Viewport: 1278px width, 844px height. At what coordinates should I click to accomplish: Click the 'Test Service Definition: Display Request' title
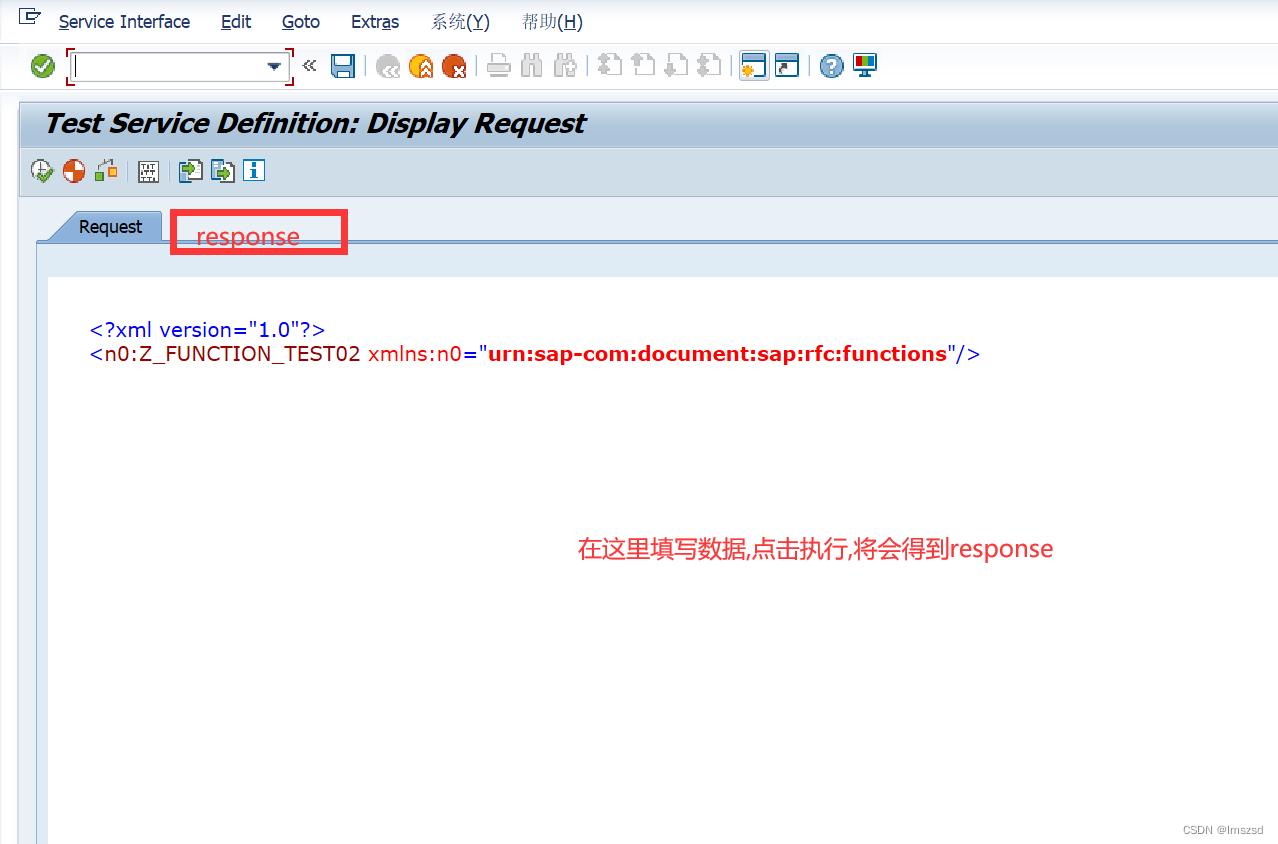tap(315, 124)
